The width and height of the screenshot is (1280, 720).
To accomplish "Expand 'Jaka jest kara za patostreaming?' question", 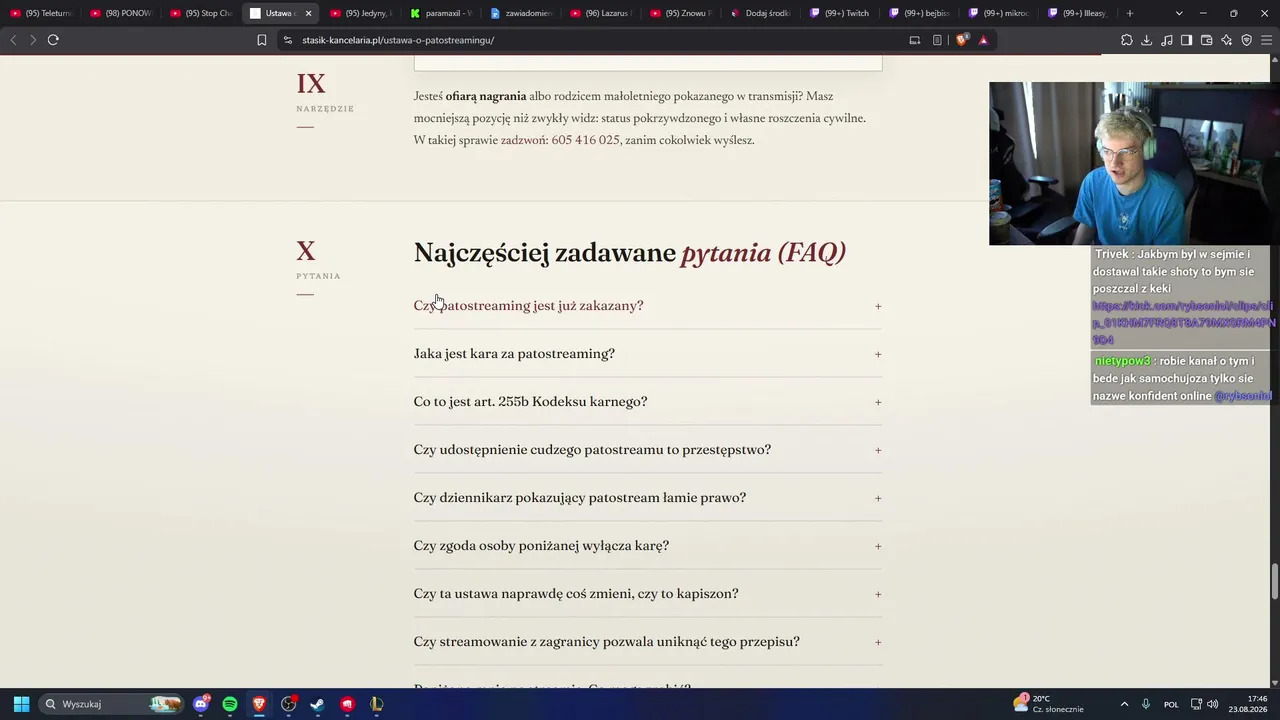I will tap(648, 354).
